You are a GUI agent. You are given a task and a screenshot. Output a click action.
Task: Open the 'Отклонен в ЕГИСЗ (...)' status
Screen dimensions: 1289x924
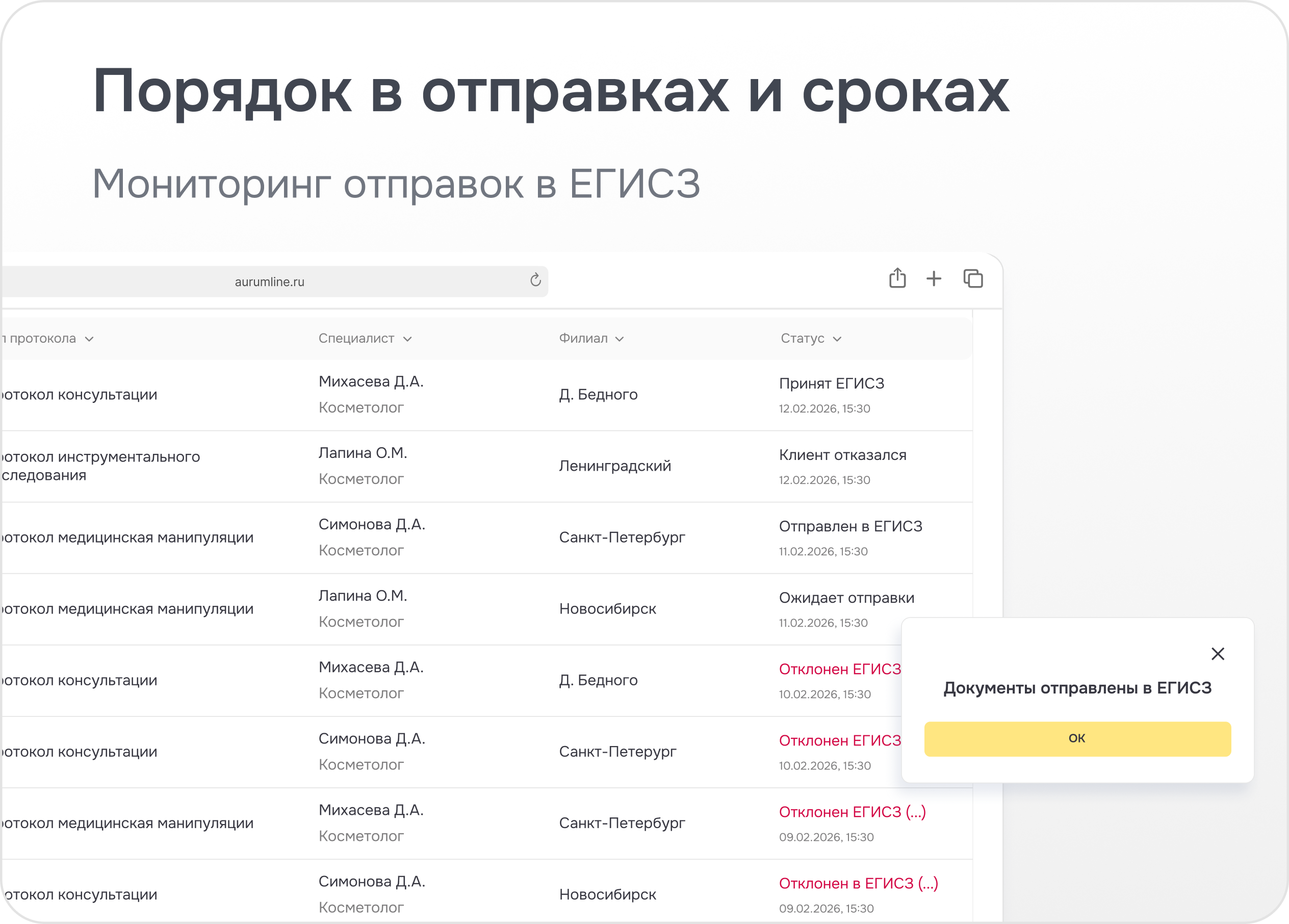click(858, 884)
